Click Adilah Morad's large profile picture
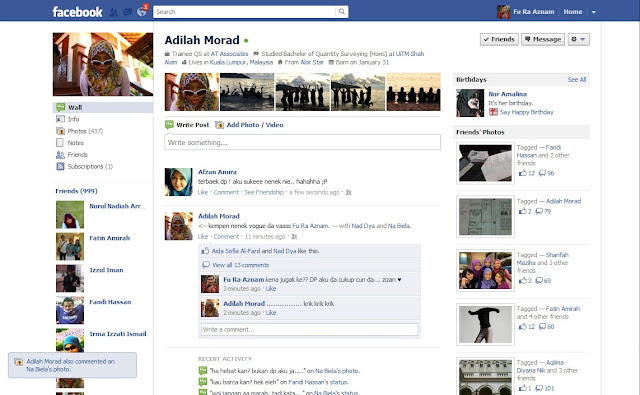 103,64
